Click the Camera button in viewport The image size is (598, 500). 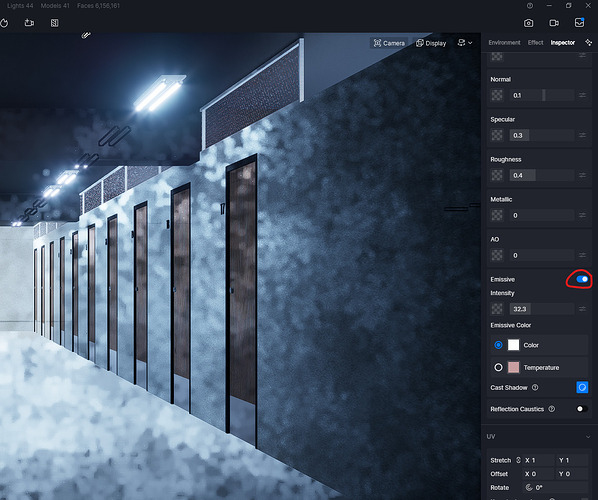pyautogui.click(x=389, y=43)
